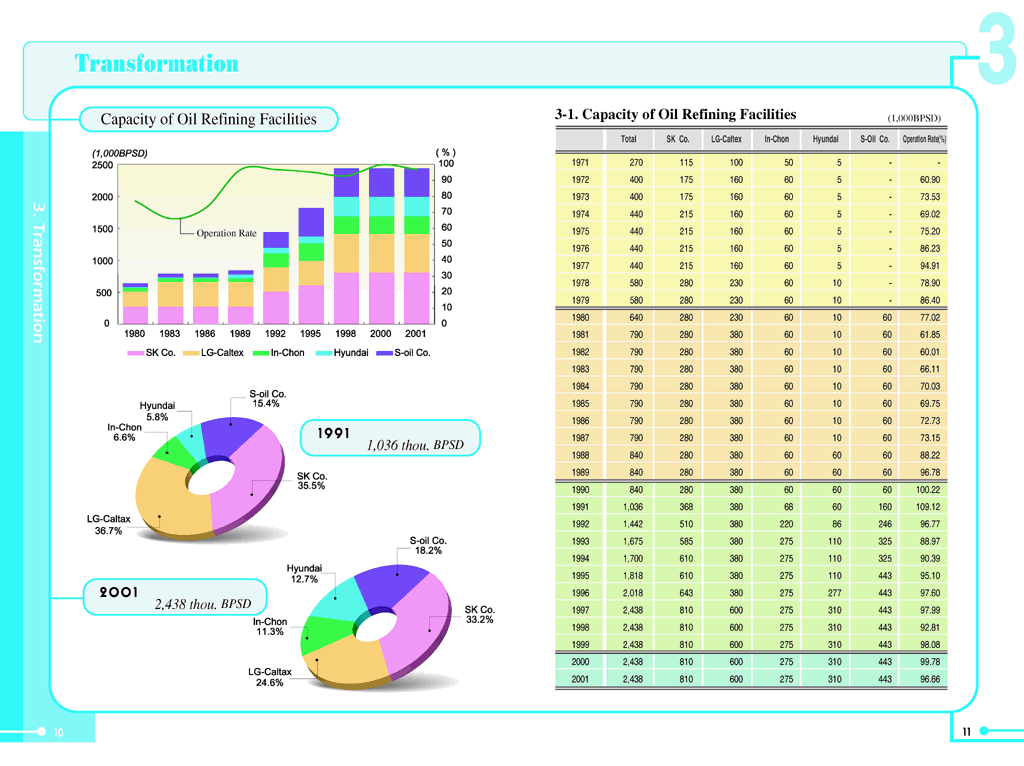
Task: Click the 'Hyundai' table column header
Action: [x=825, y=139]
